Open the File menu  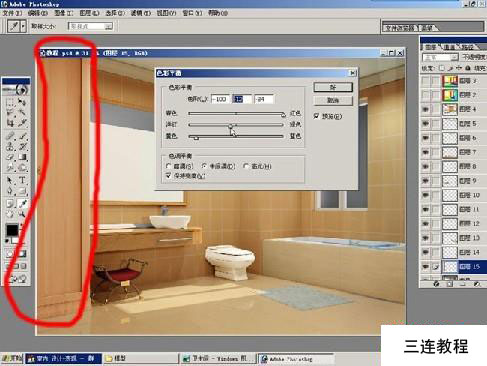[x=12, y=13]
